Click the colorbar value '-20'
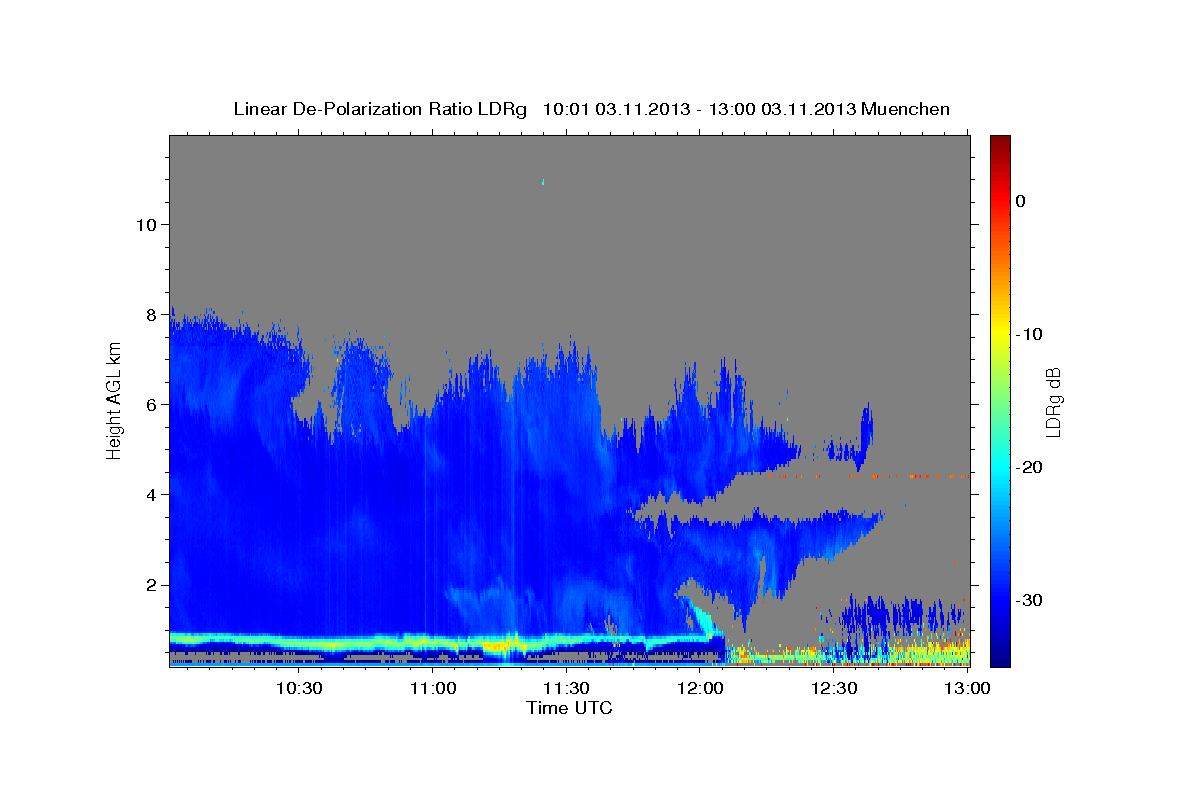Image resolution: width=1200 pixels, height=800 pixels. point(1030,467)
